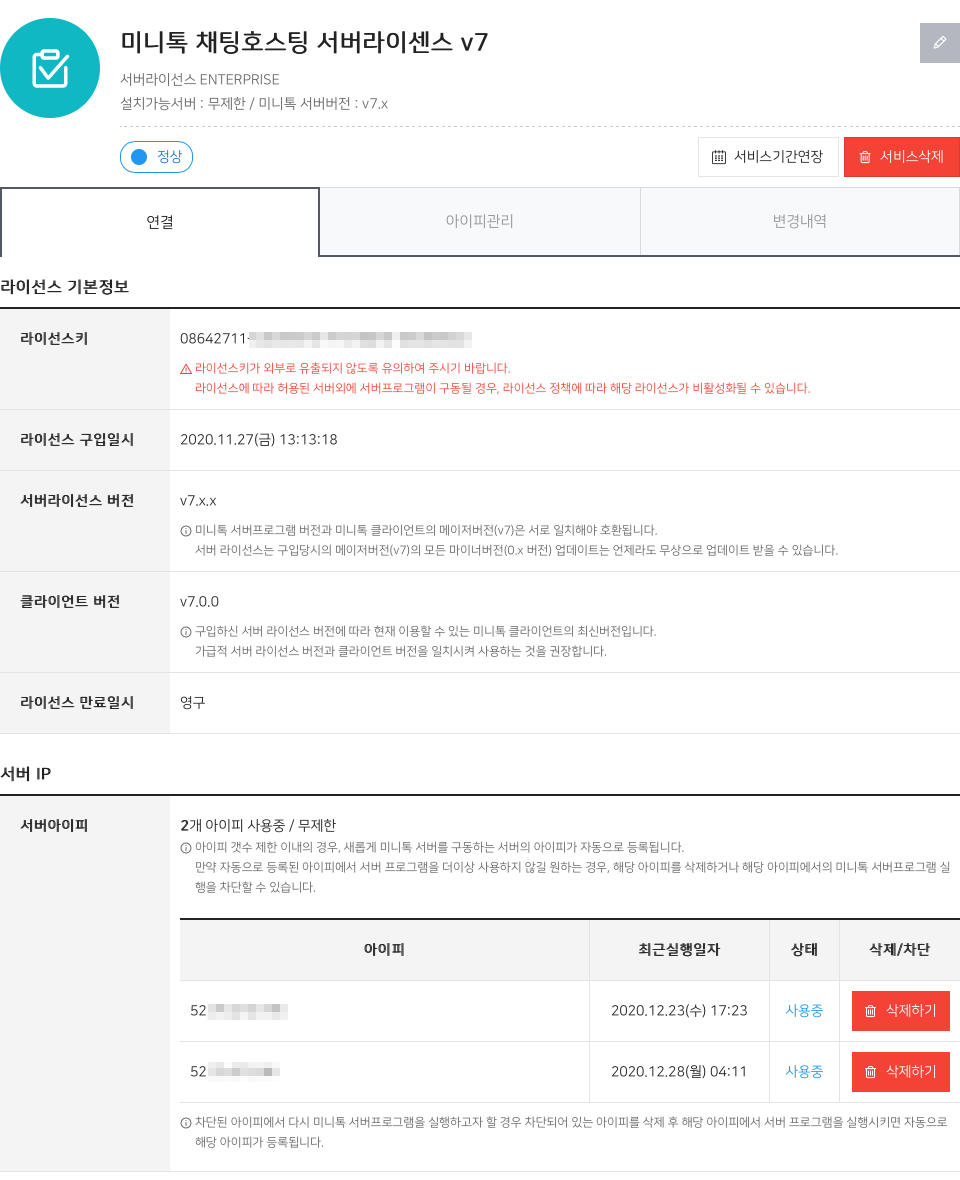The height and width of the screenshot is (1180, 960).
Task: Delete the IP last run 2020.12.23
Action: click(x=901, y=1011)
